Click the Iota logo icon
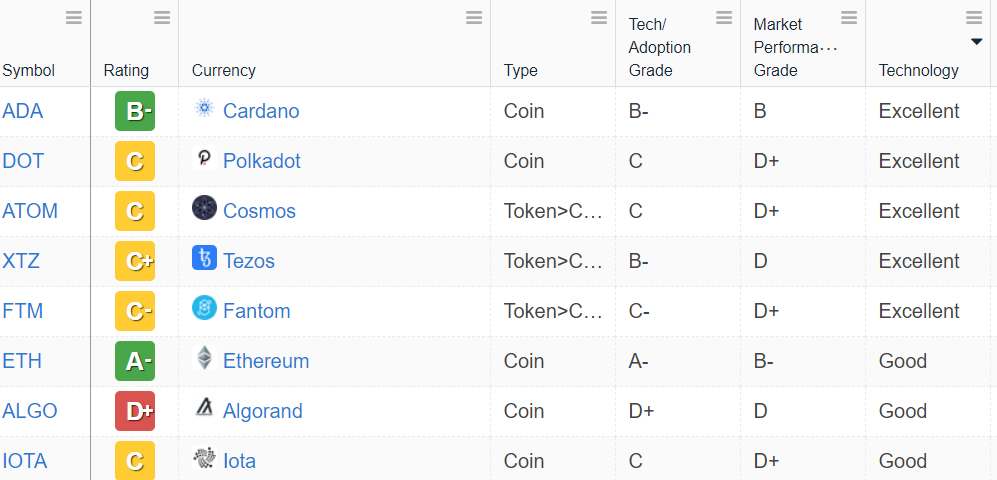 point(204,459)
